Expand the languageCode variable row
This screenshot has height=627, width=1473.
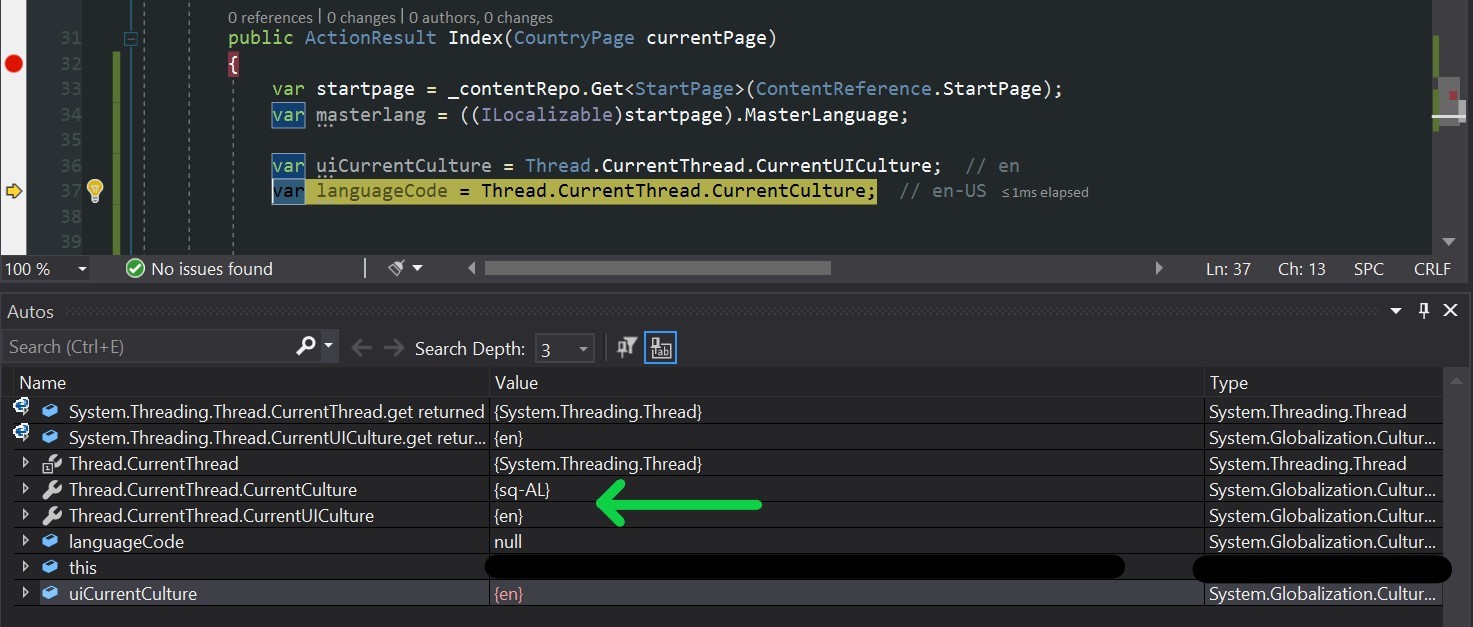[26, 542]
